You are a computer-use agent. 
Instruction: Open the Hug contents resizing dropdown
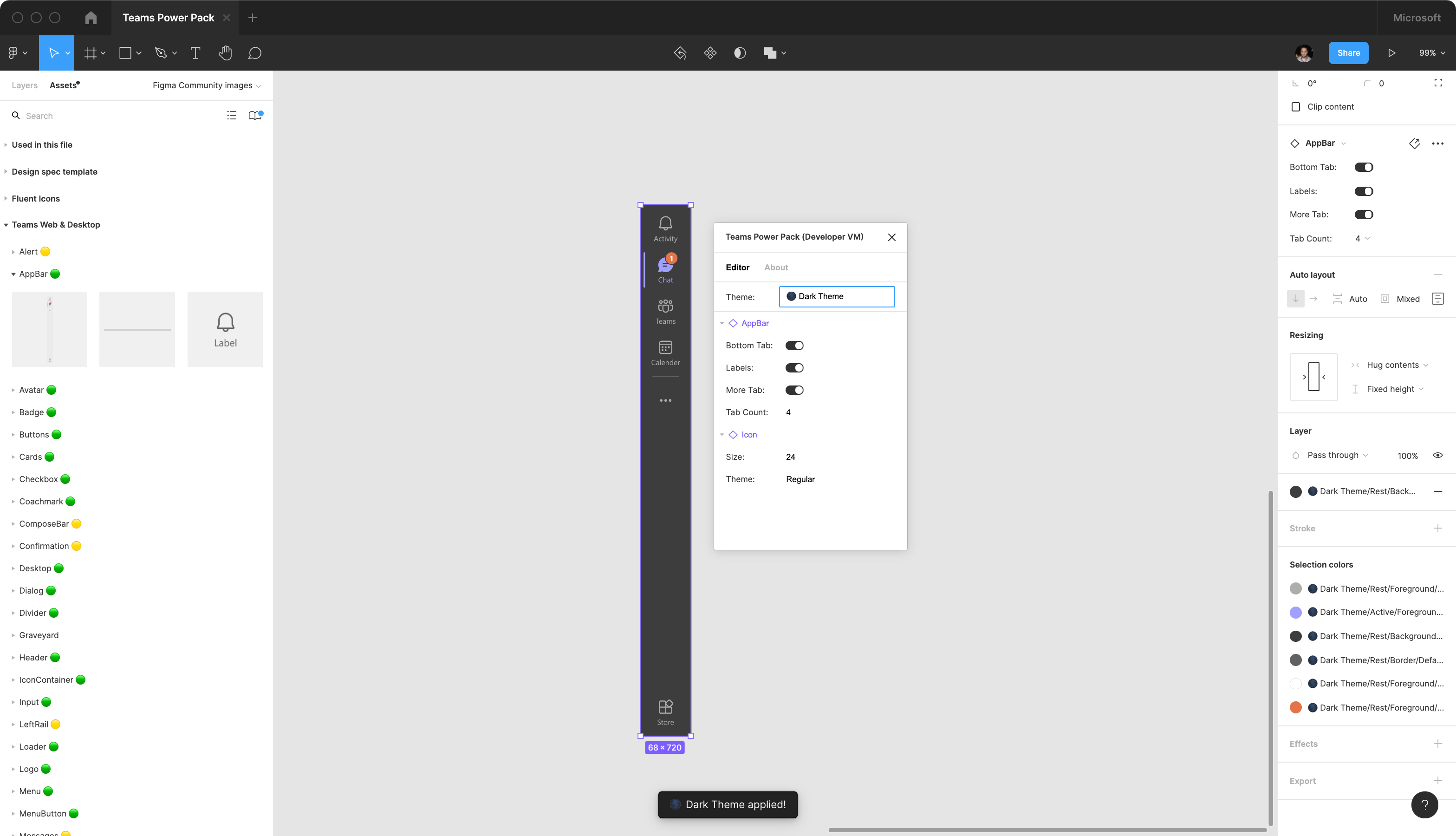(x=1397, y=365)
